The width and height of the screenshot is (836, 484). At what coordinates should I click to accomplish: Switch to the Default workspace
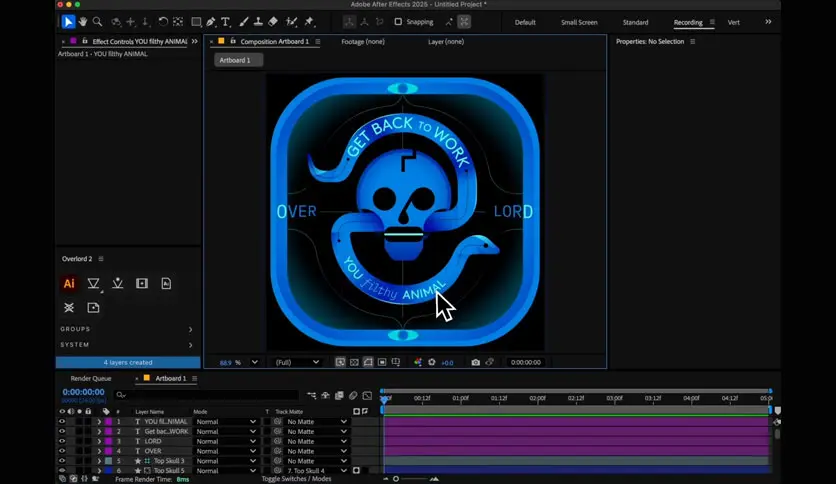[x=525, y=22]
